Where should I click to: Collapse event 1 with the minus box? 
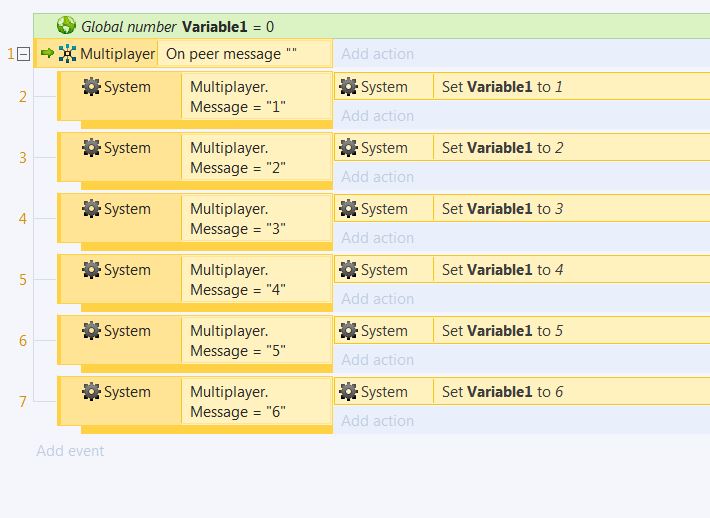click(x=24, y=54)
